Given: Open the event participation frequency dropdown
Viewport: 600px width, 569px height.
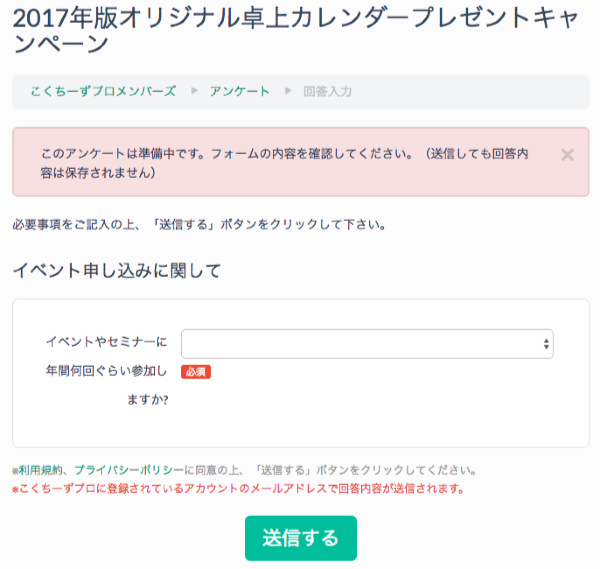Looking at the screenshot, I should coord(366,344).
